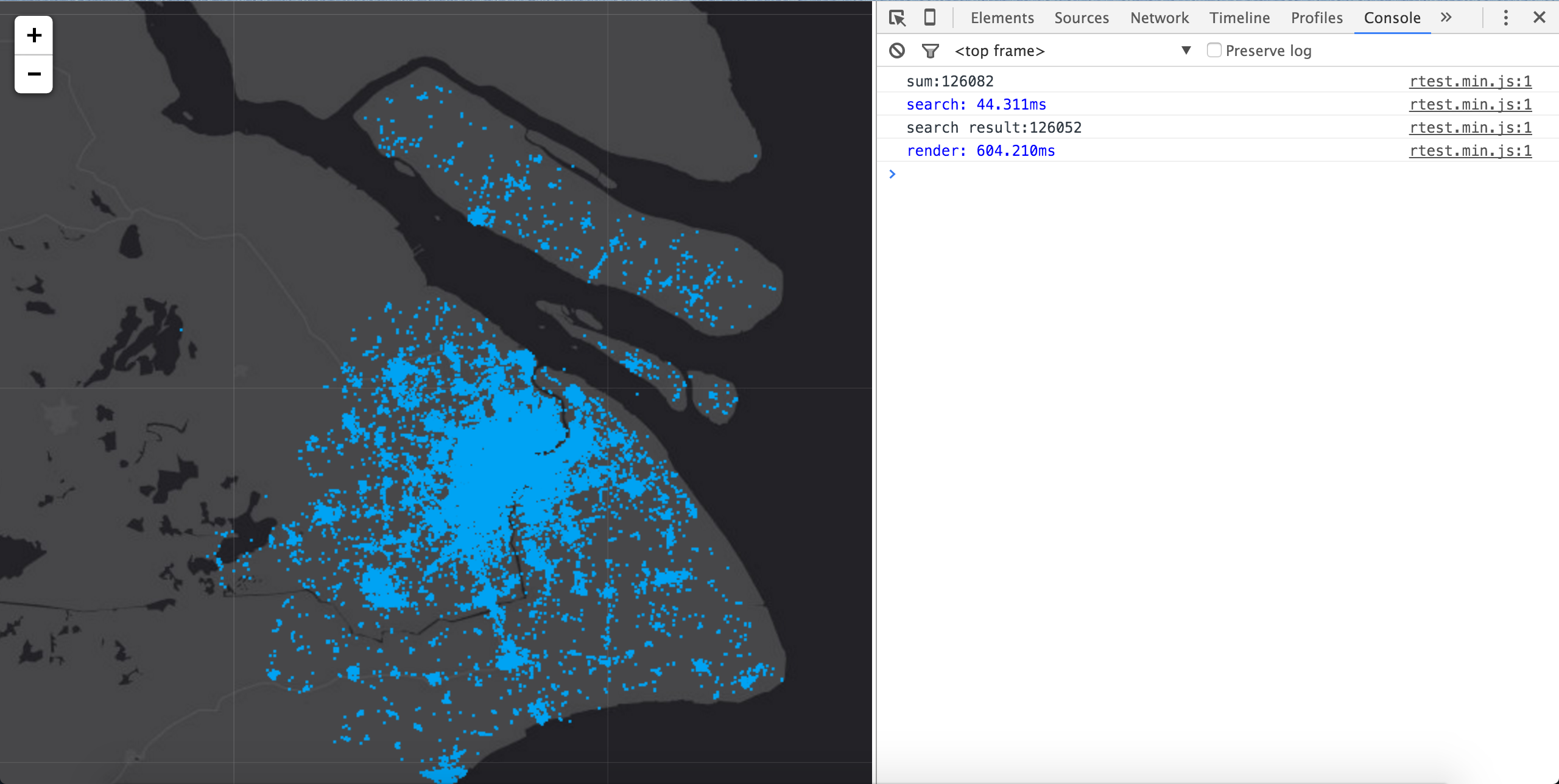Click the console filter funnel icon
This screenshot has width=1559, height=784.
click(x=930, y=51)
